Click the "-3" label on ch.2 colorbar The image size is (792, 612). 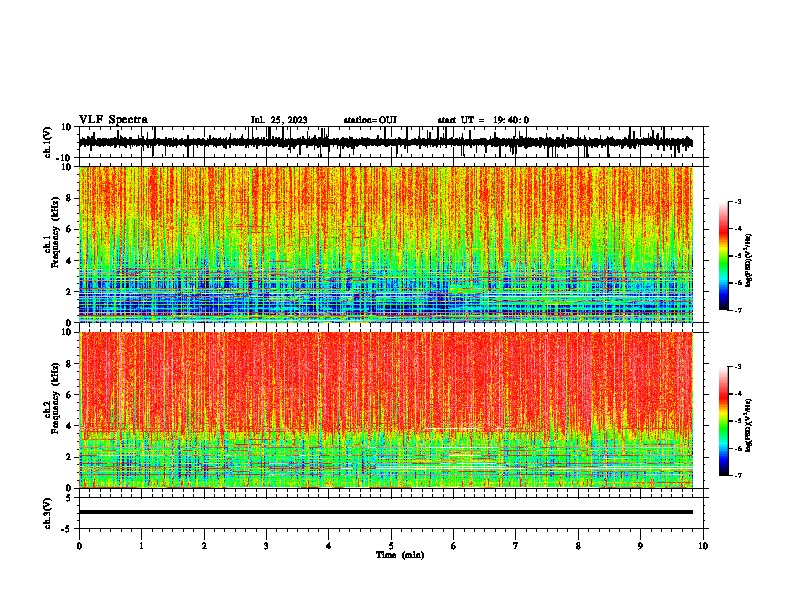click(x=737, y=367)
